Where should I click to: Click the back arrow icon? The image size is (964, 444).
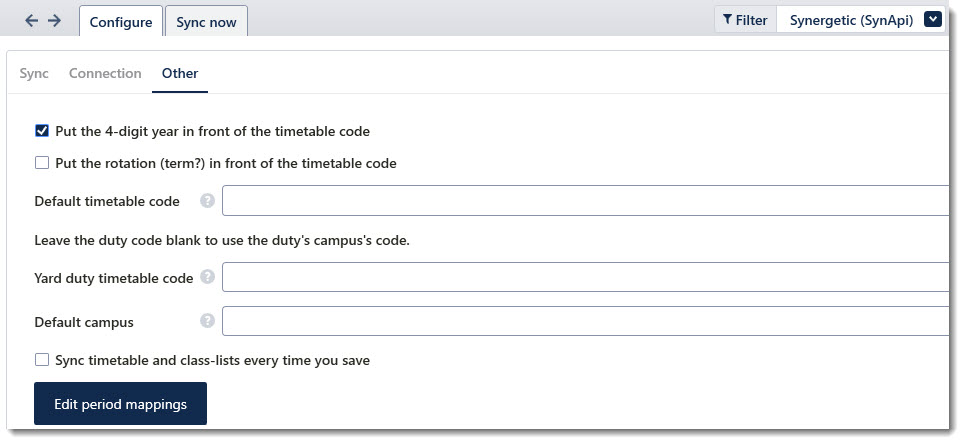click(32, 21)
